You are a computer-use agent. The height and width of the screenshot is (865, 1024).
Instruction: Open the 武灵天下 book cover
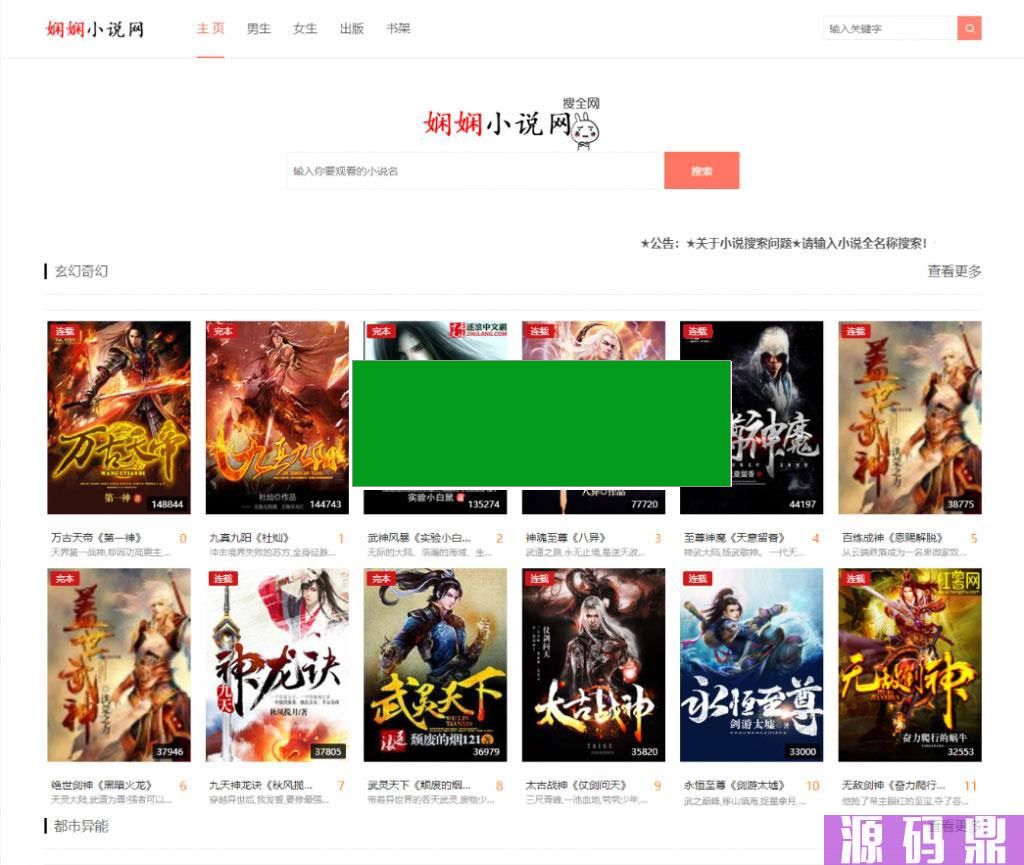435,665
